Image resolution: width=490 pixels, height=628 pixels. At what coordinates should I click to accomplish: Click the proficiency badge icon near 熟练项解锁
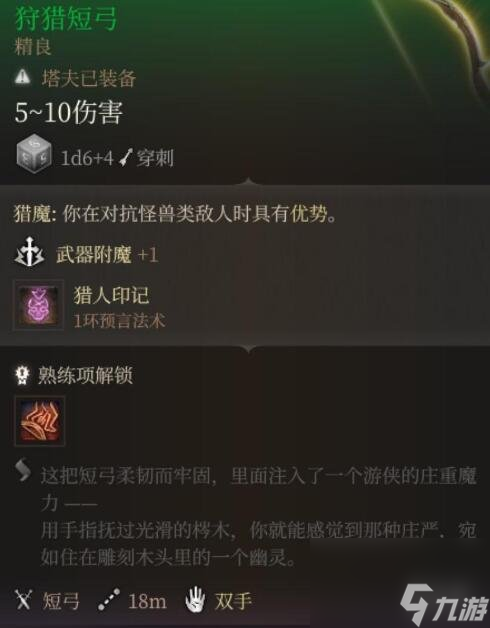point(22,375)
